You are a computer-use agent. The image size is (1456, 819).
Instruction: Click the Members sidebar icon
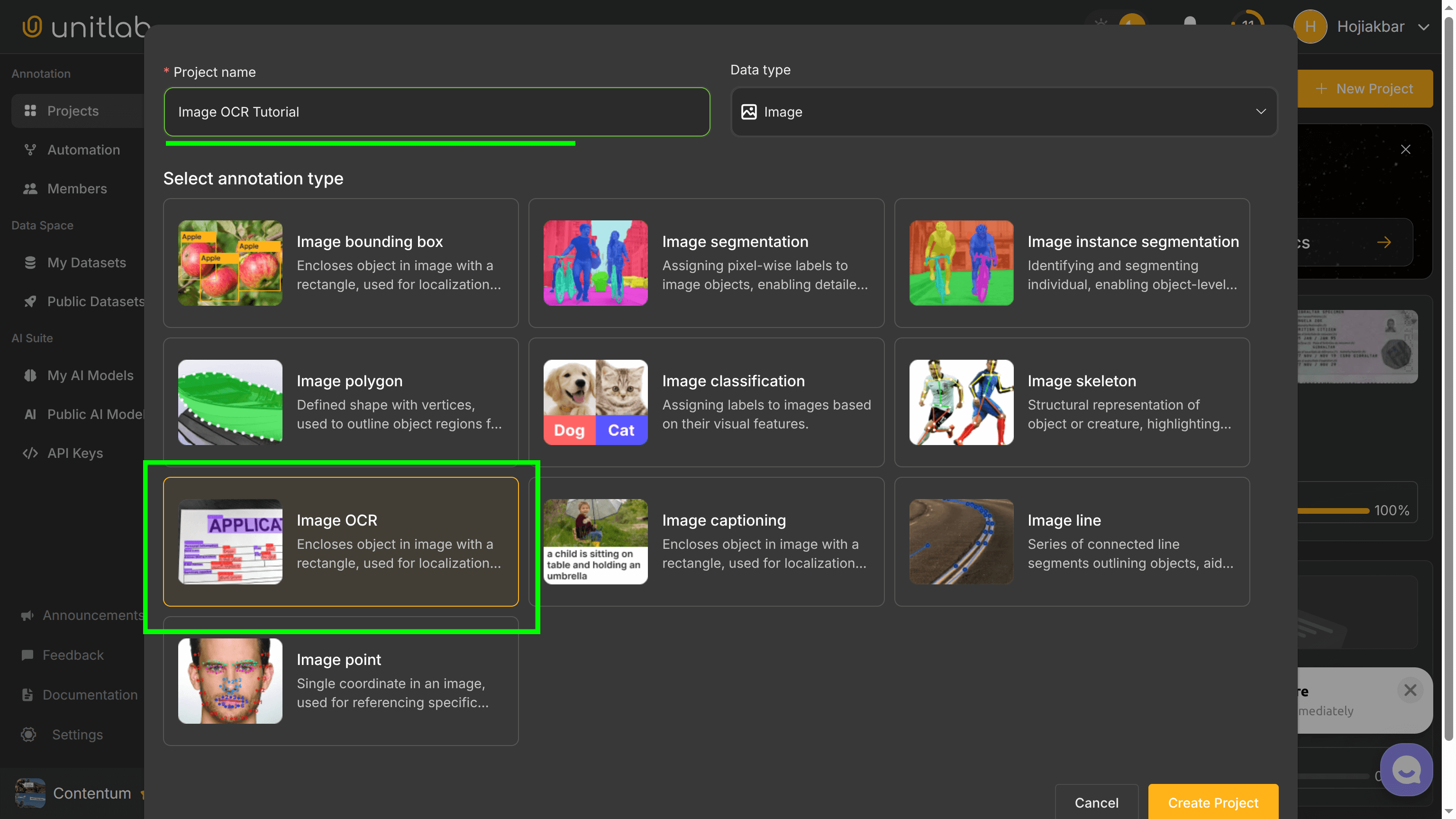pyautogui.click(x=30, y=188)
